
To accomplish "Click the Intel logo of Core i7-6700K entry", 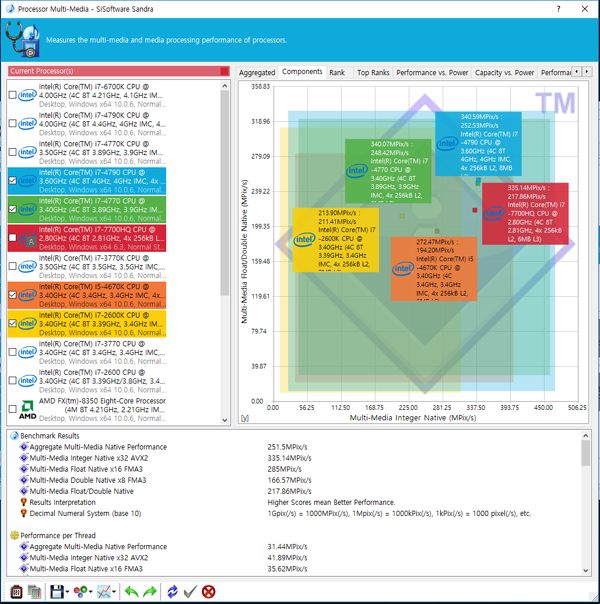I will 28,95.
